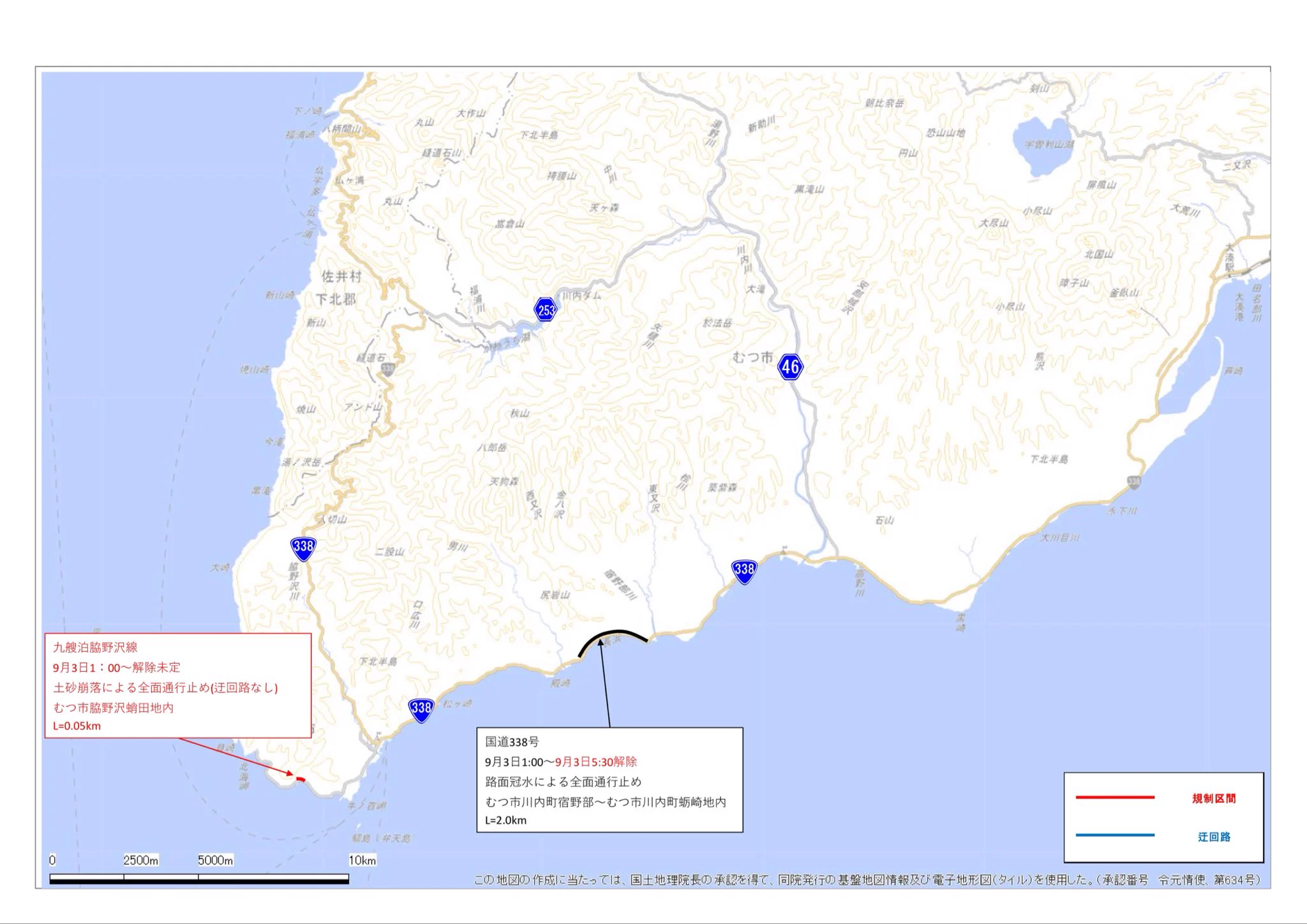Image resolution: width=1307 pixels, height=924 pixels.
Task: Click the gray 338 shield above 永下川
Action: tap(1133, 483)
